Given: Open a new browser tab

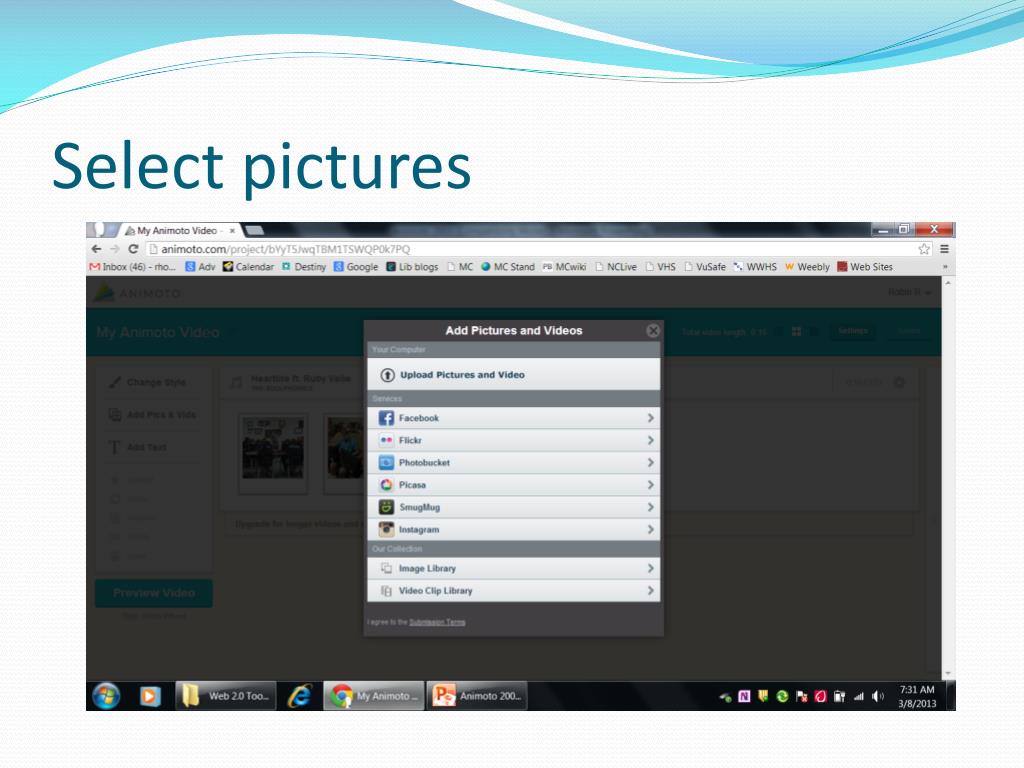Looking at the screenshot, I should (254, 230).
